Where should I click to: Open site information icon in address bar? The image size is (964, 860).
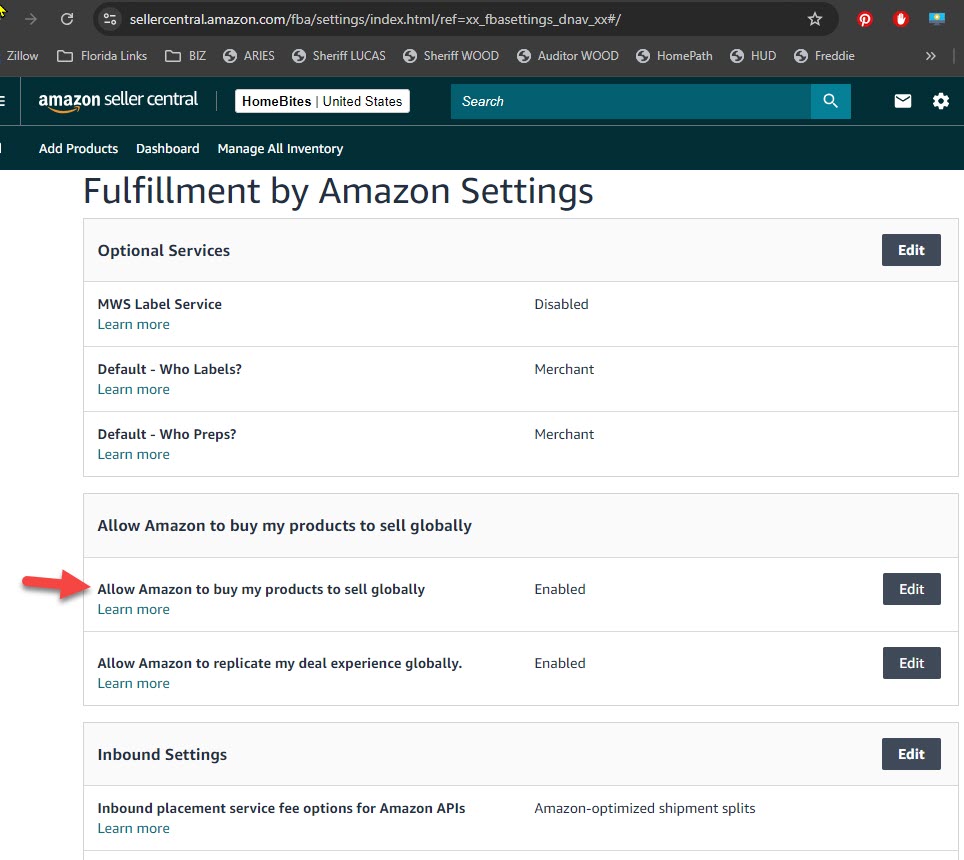tap(110, 19)
